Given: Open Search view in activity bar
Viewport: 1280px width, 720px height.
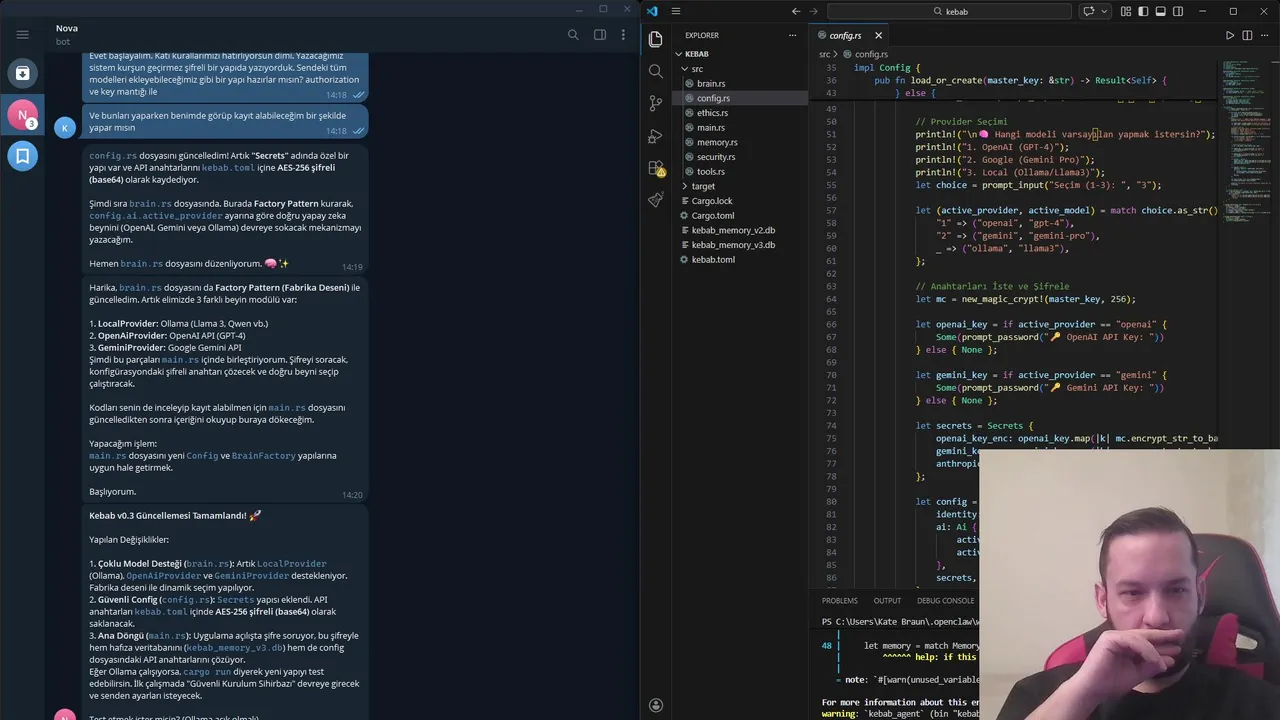Looking at the screenshot, I should point(656,71).
